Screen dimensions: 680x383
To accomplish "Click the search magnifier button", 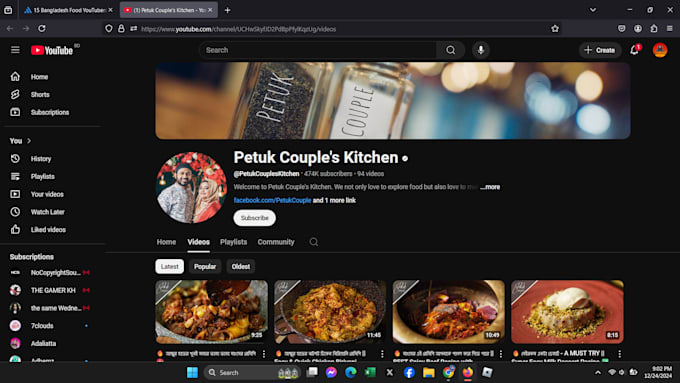I will [451, 50].
